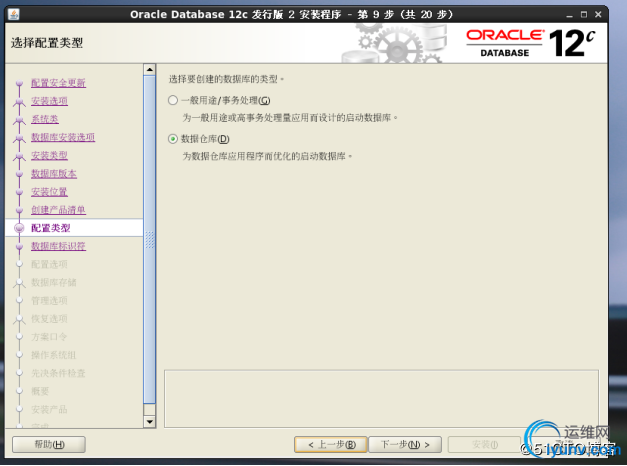Go to the 安装选项 step
The image size is (627, 466).
tap(50, 101)
